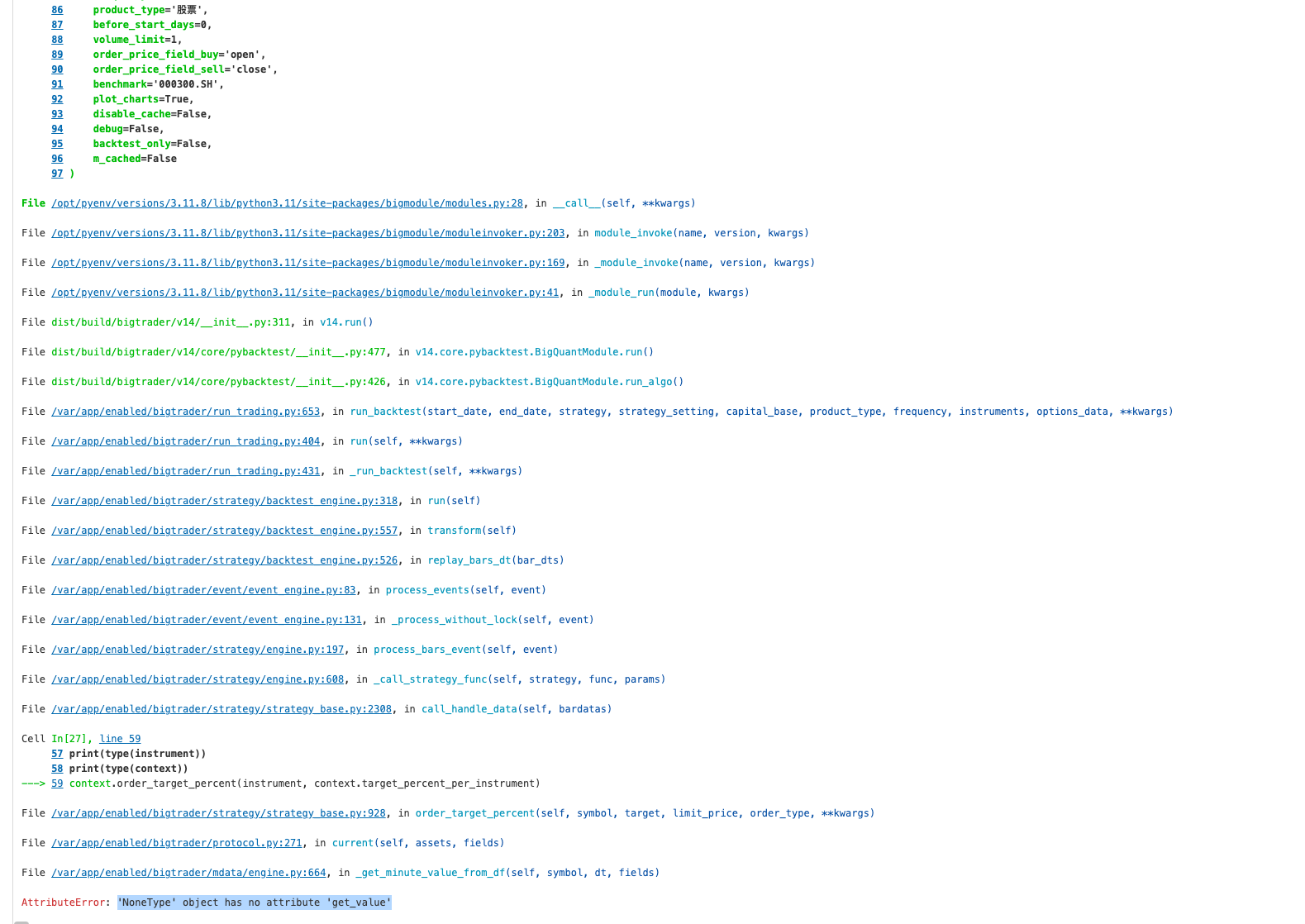1305x924 pixels.
Task: Open strategy_base.py:2308 file link
Action: (x=221, y=709)
